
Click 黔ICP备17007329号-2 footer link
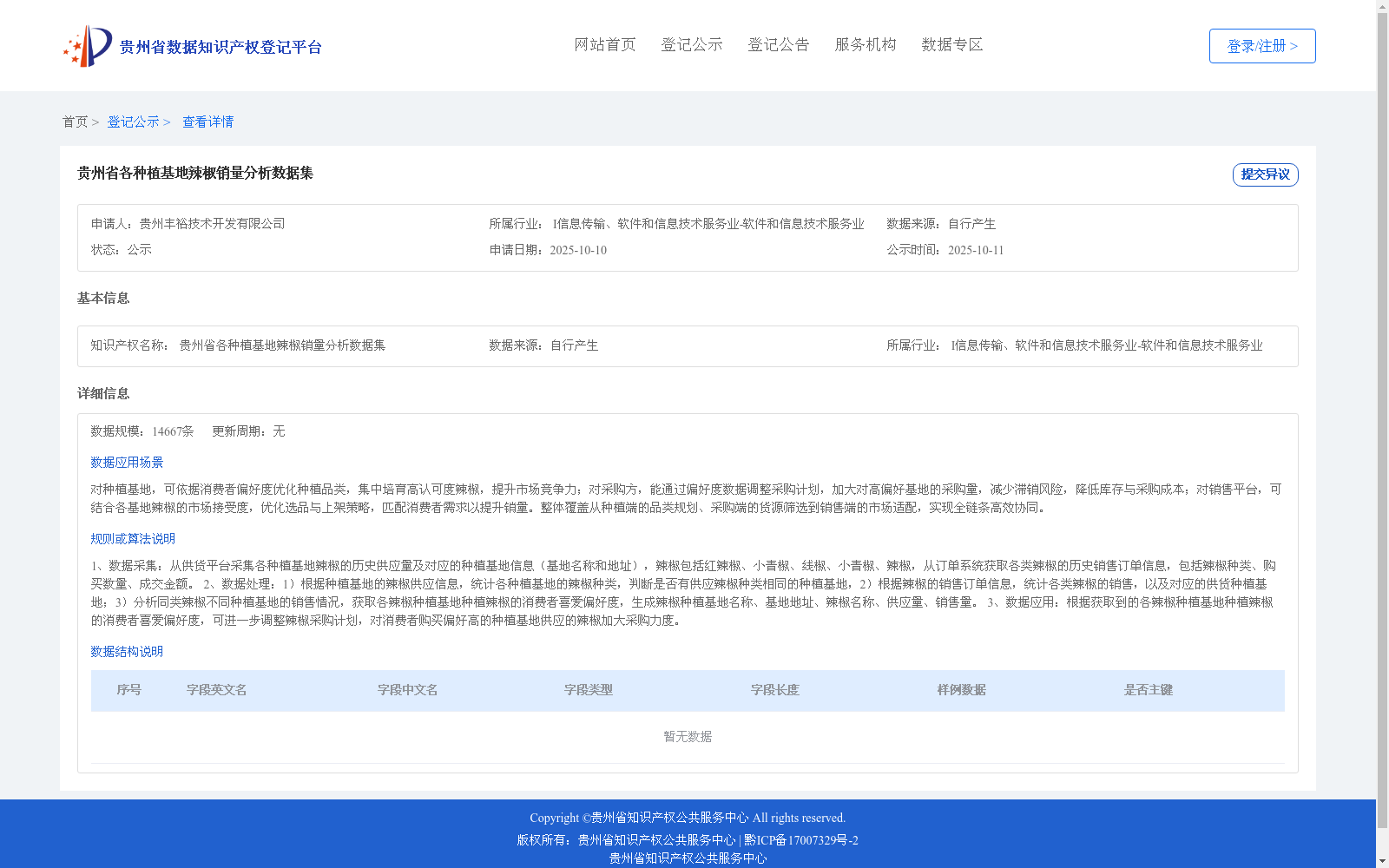pos(801,840)
